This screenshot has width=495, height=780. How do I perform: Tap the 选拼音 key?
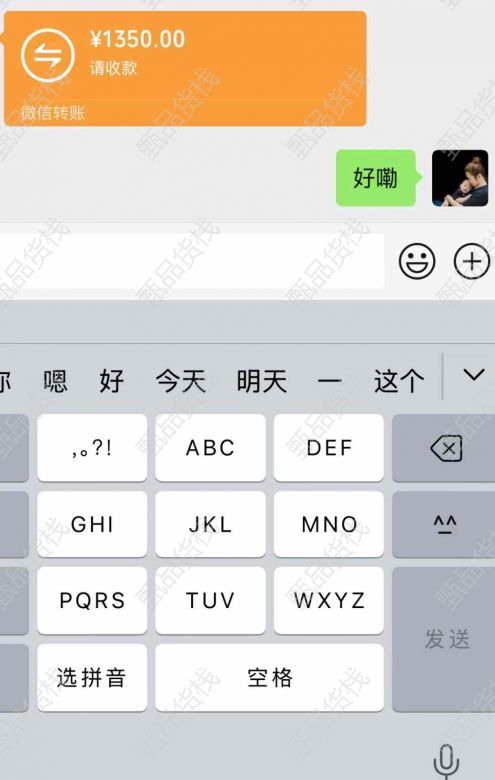[x=92, y=678]
